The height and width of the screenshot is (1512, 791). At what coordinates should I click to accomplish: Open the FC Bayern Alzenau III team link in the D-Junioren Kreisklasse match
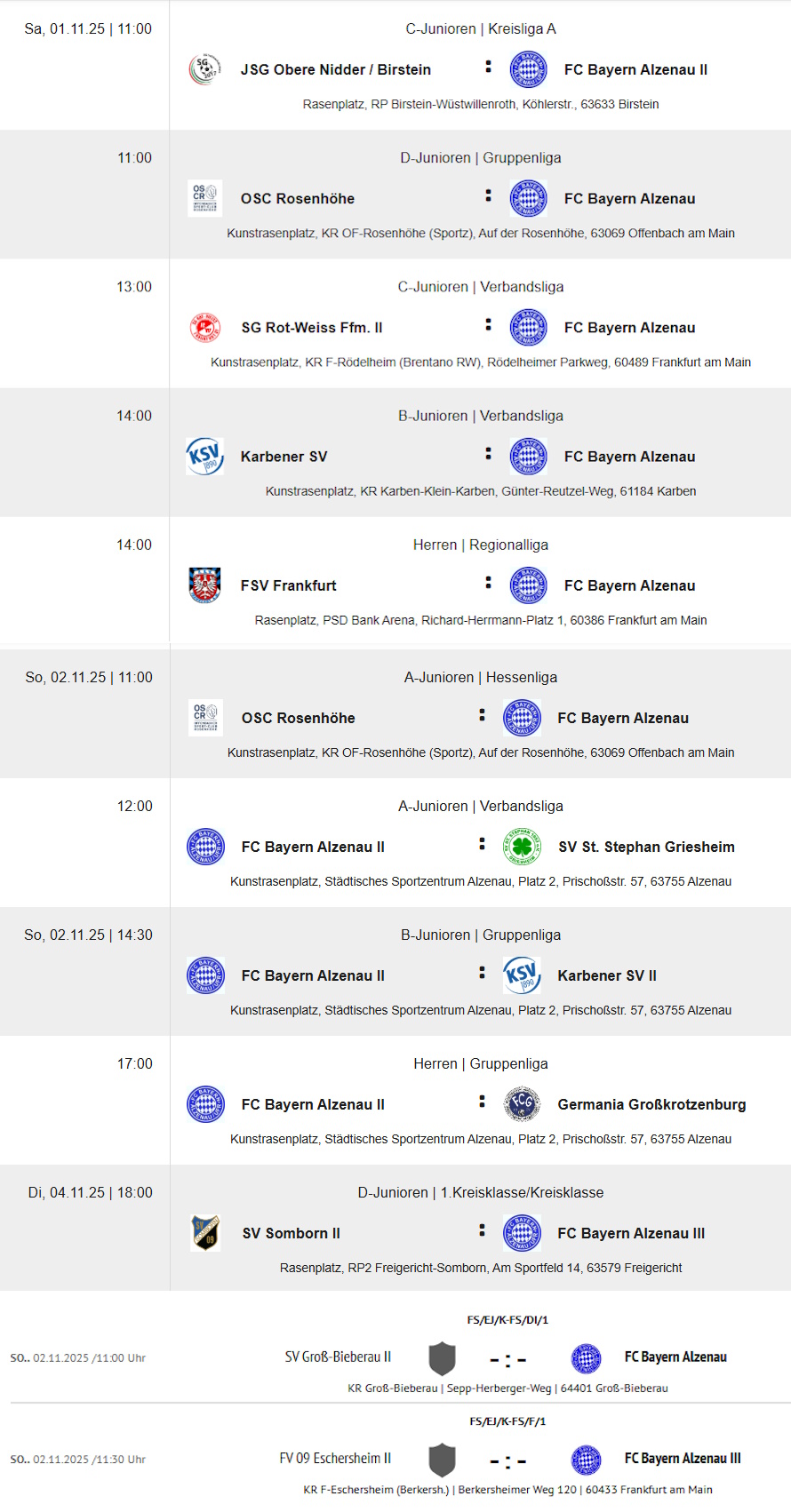point(631,1233)
